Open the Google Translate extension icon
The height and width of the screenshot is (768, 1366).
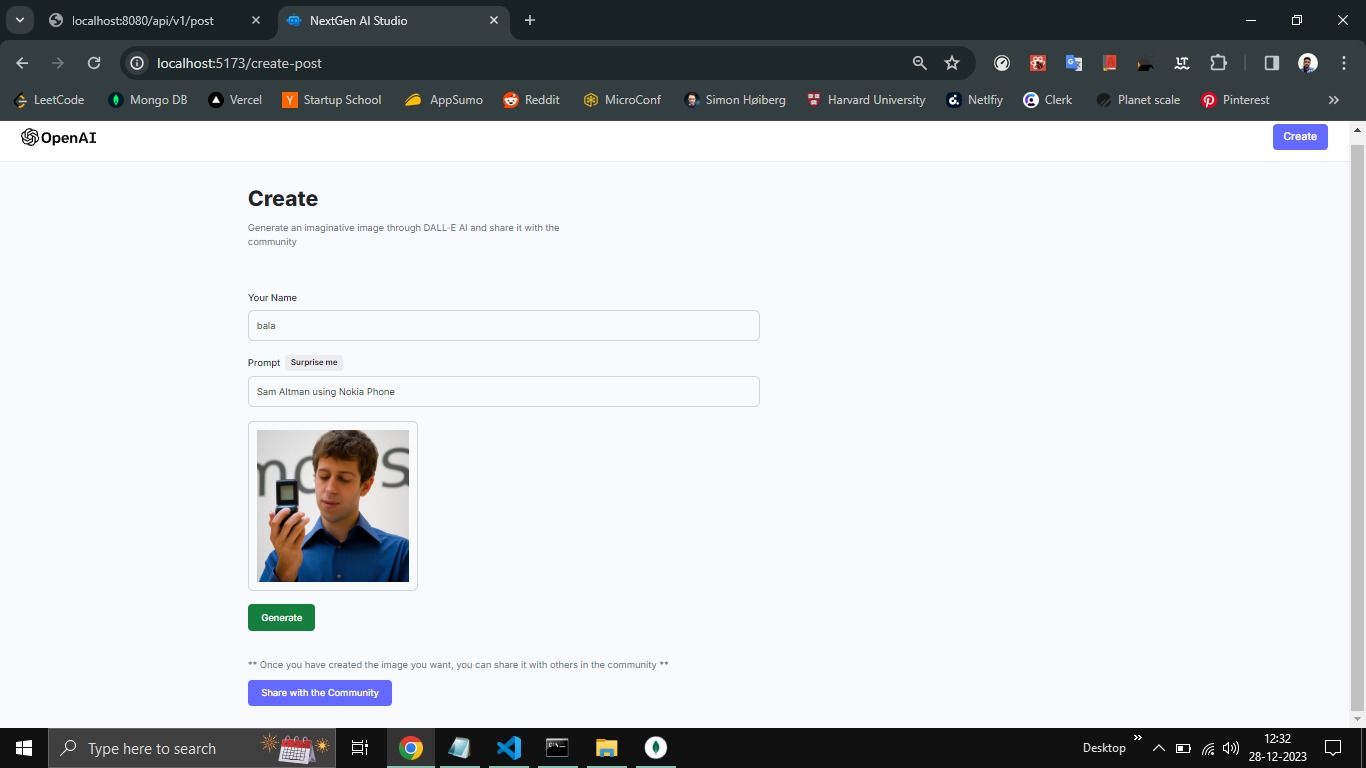(1074, 63)
